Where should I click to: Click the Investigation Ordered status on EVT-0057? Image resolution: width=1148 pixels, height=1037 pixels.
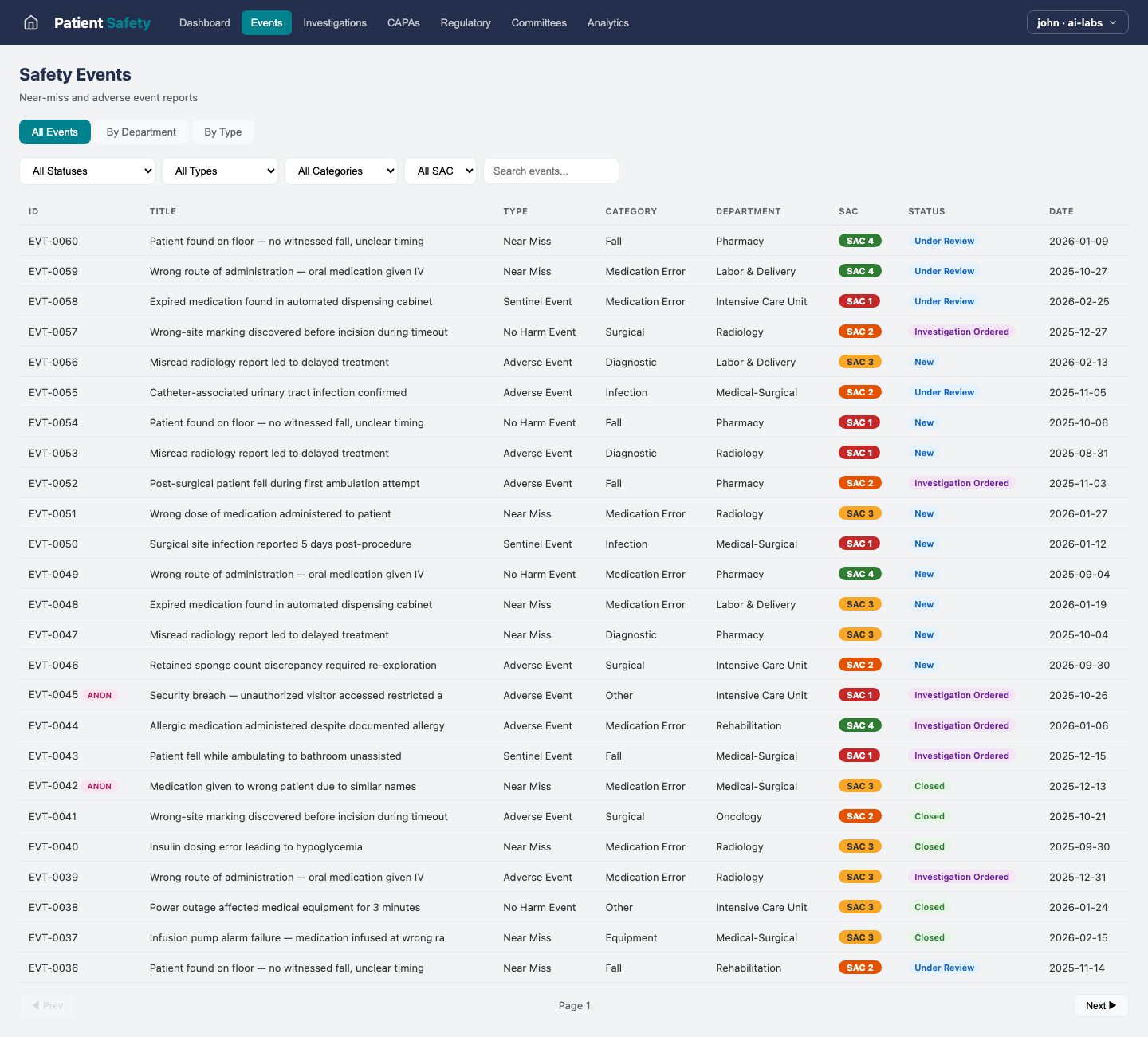(x=961, y=332)
